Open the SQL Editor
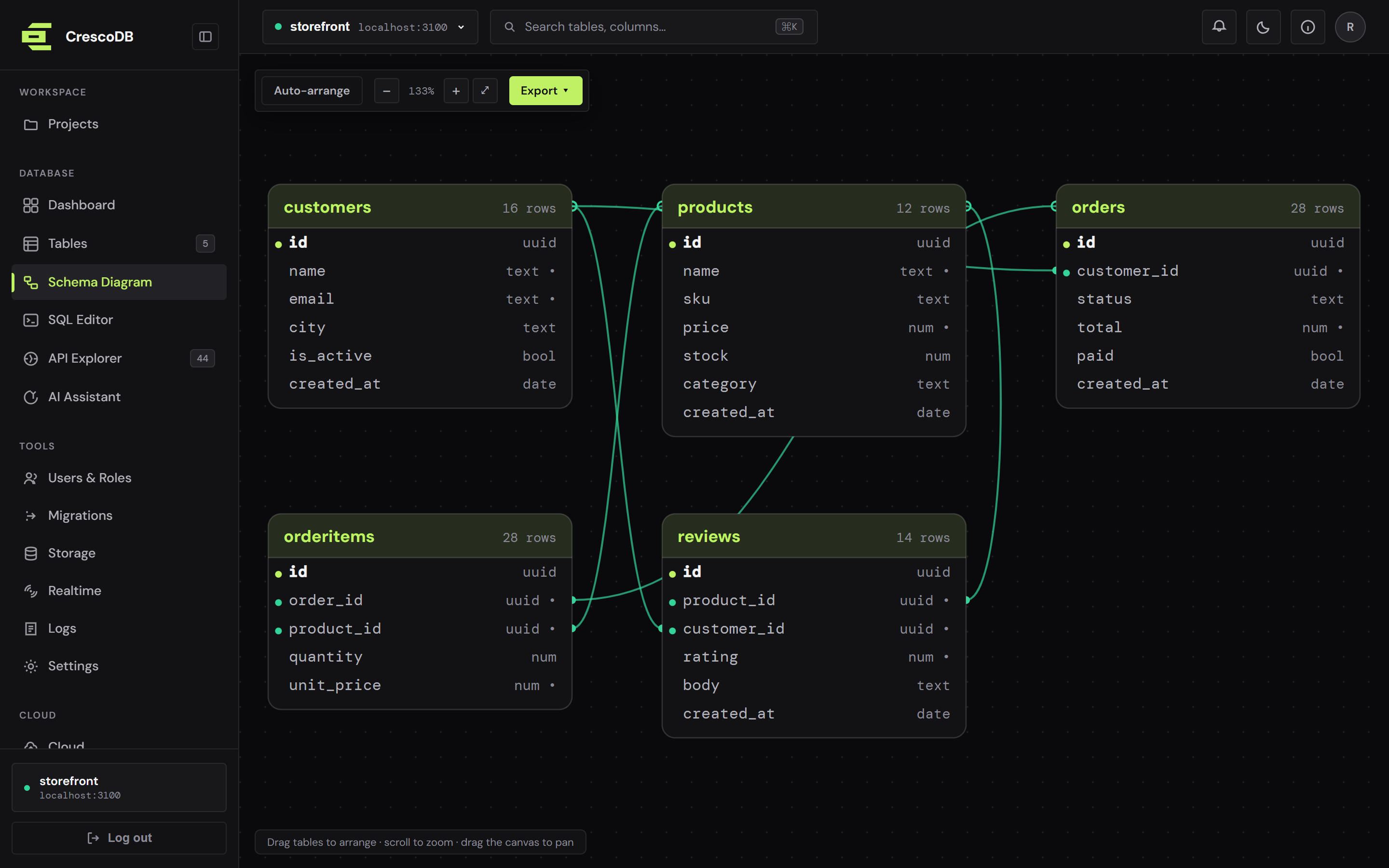This screenshot has width=1389, height=868. (119, 320)
